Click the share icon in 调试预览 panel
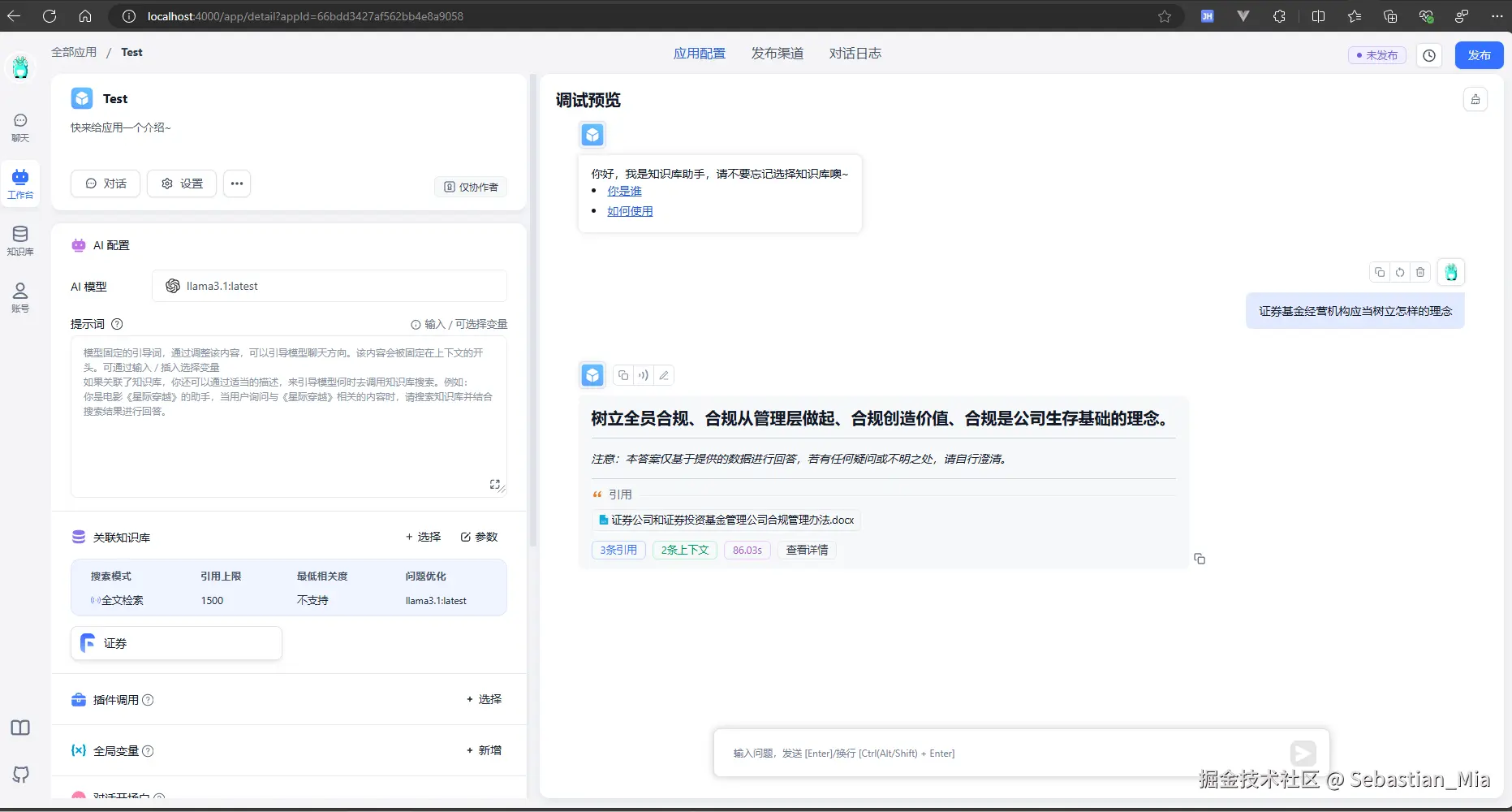The width and height of the screenshot is (1512, 812). (1475, 98)
